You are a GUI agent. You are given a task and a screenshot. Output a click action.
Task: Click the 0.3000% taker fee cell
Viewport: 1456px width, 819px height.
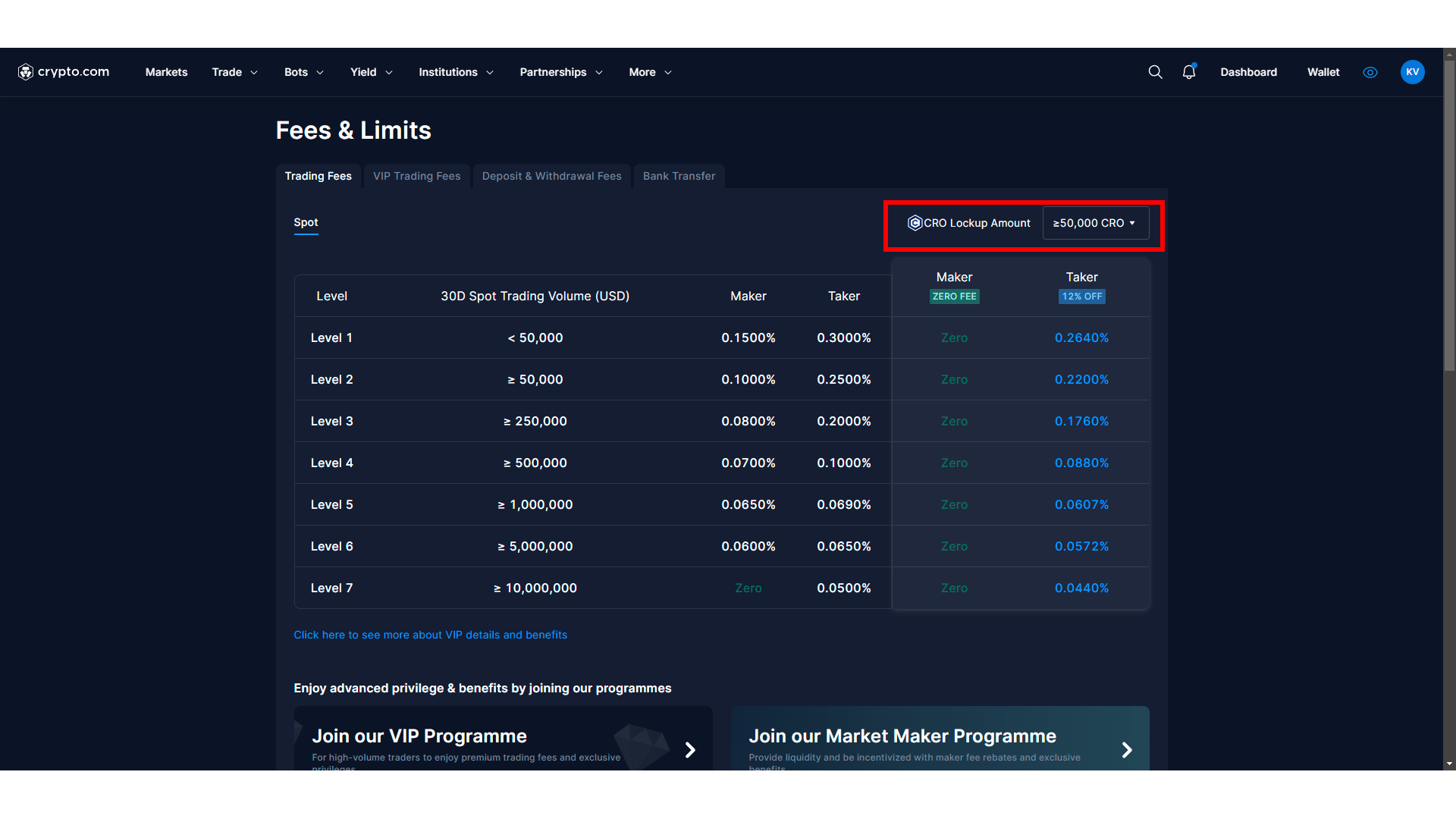pyautogui.click(x=844, y=337)
